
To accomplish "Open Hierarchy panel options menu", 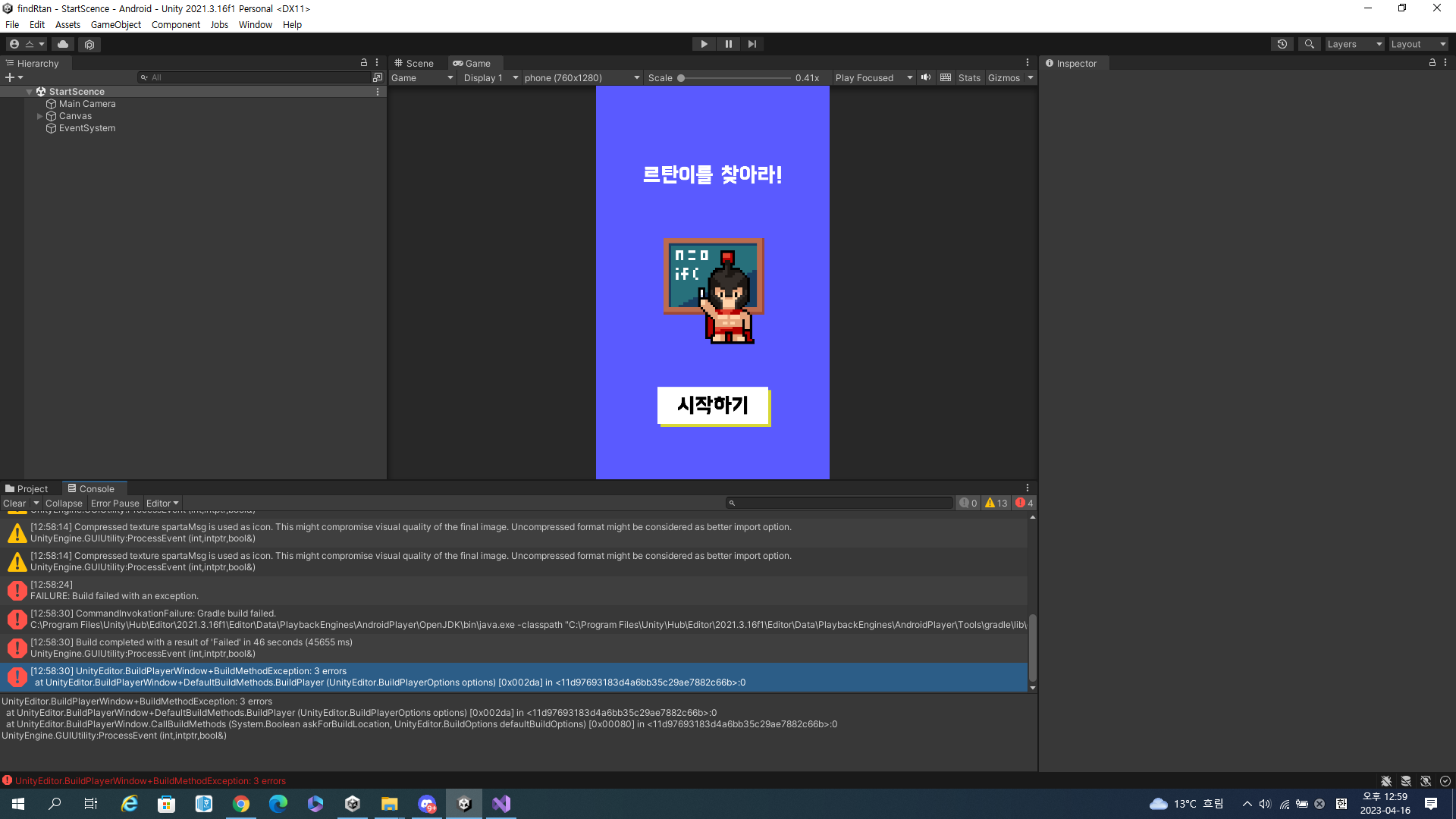I will click(x=377, y=63).
